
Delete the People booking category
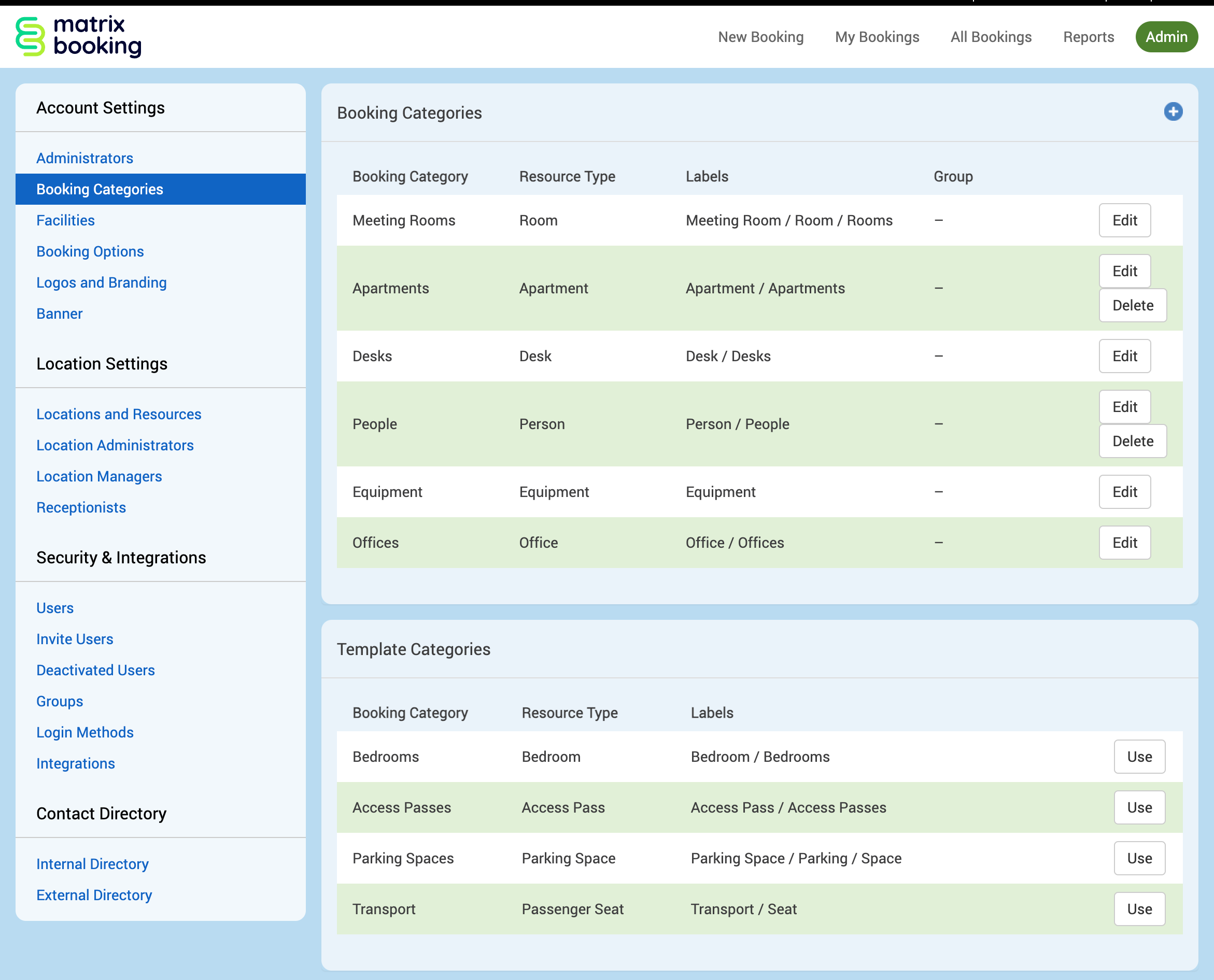(1132, 441)
